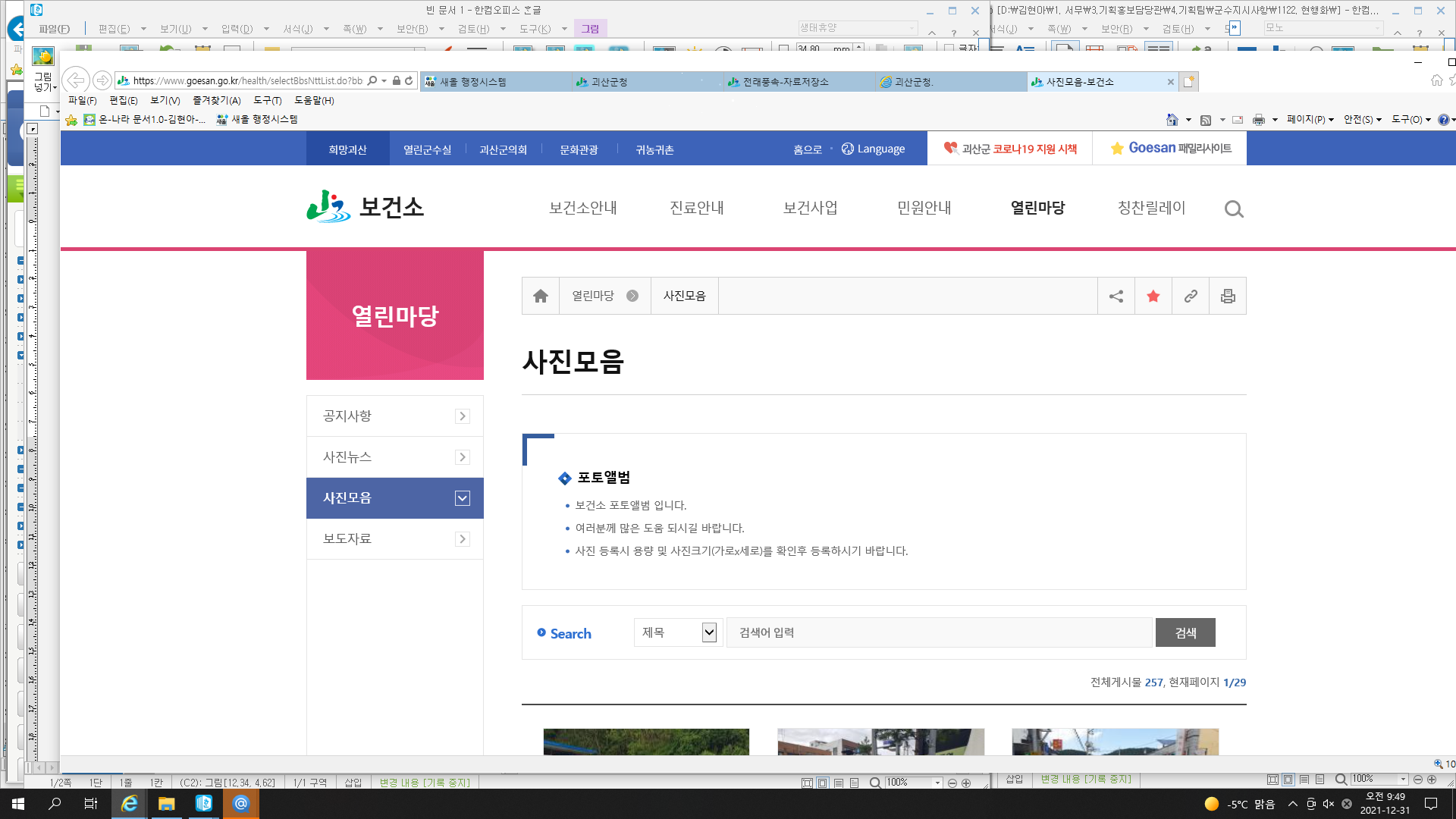1456x819 pixels.
Task: Switch to the 전래풍속-자료저장소 browser tab
Action: click(785, 82)
